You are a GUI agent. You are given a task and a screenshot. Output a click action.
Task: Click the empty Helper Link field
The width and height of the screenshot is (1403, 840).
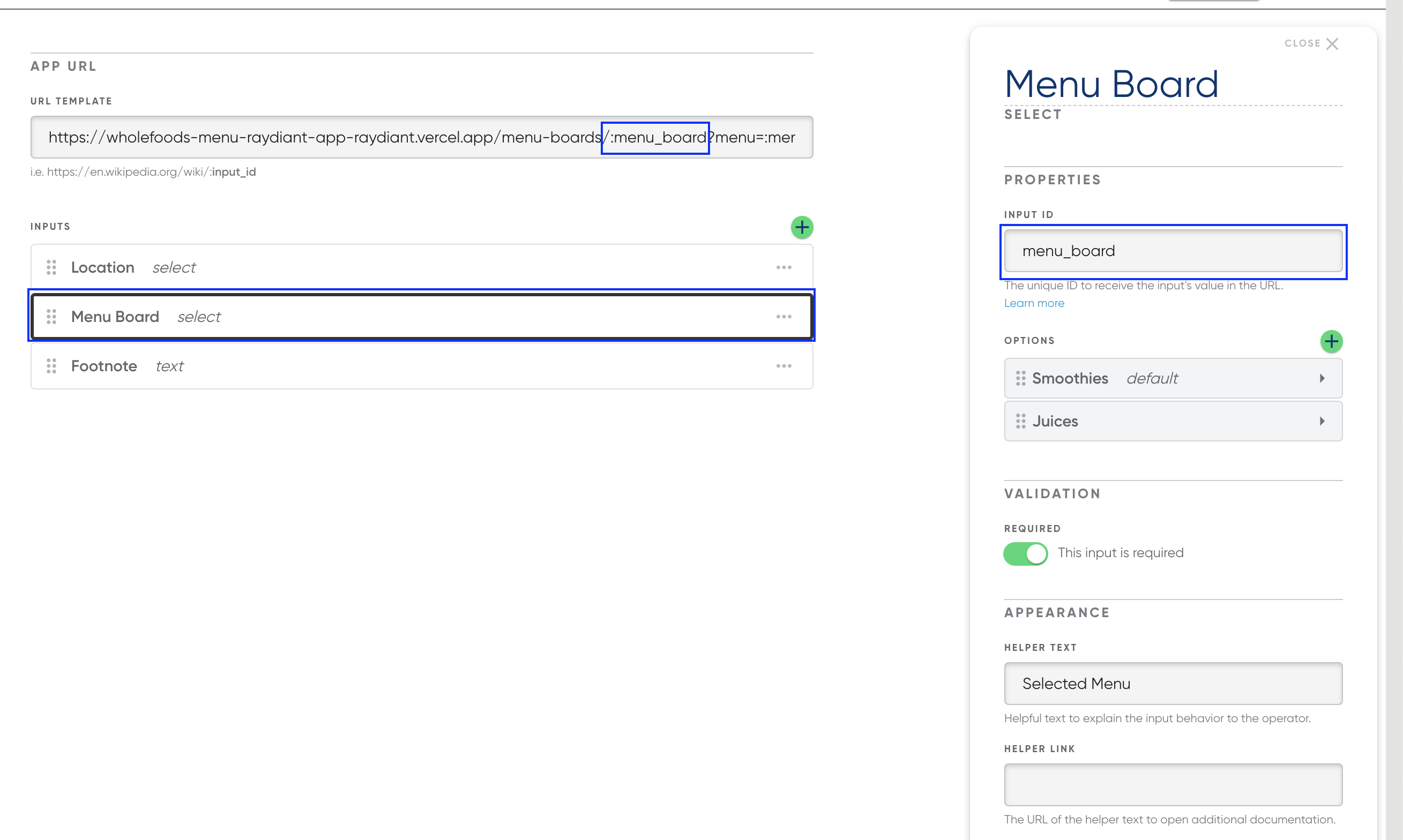tap(1173, 785)
